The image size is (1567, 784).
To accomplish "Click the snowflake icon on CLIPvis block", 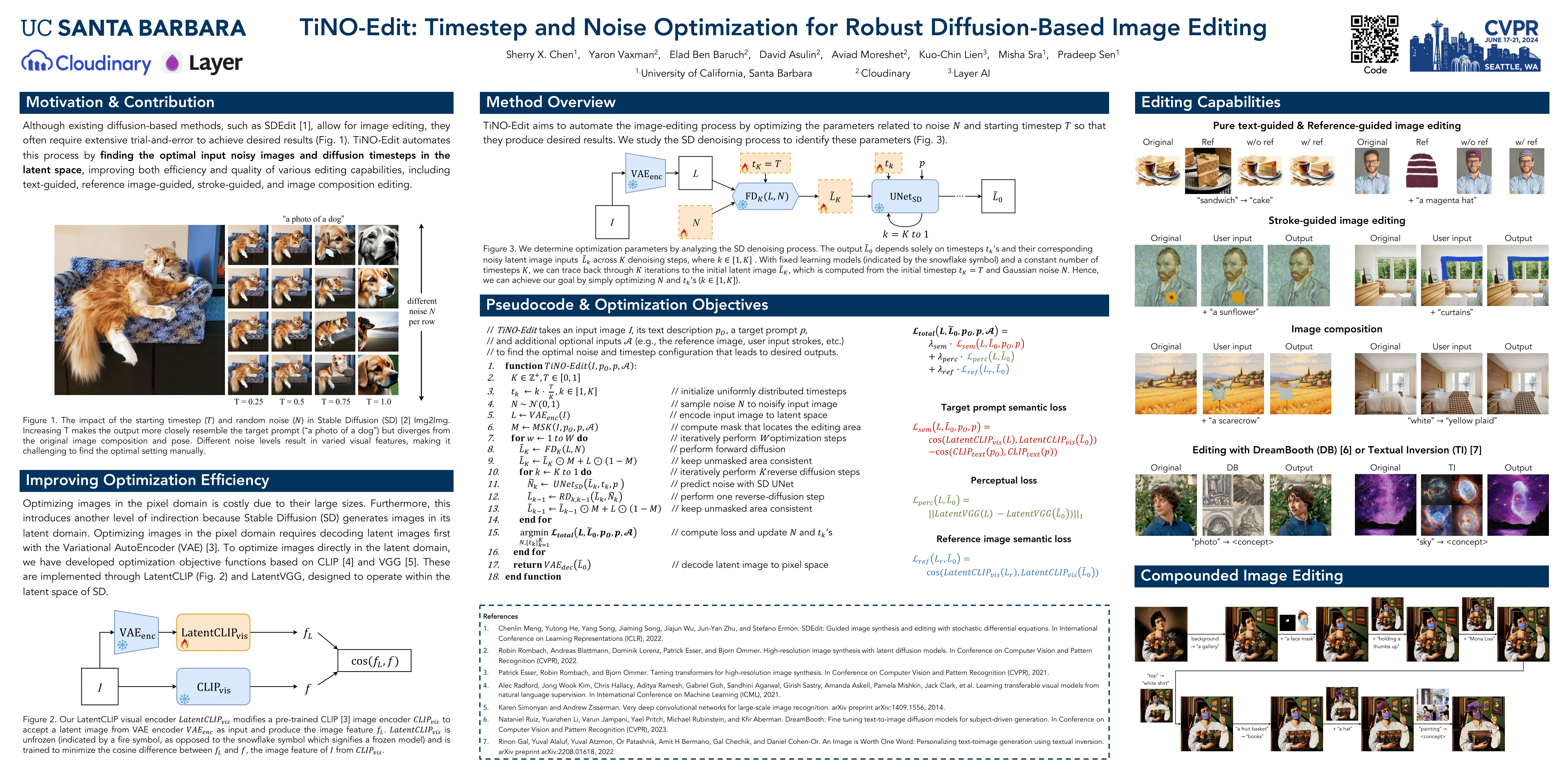I will click(x=184, y=699).
